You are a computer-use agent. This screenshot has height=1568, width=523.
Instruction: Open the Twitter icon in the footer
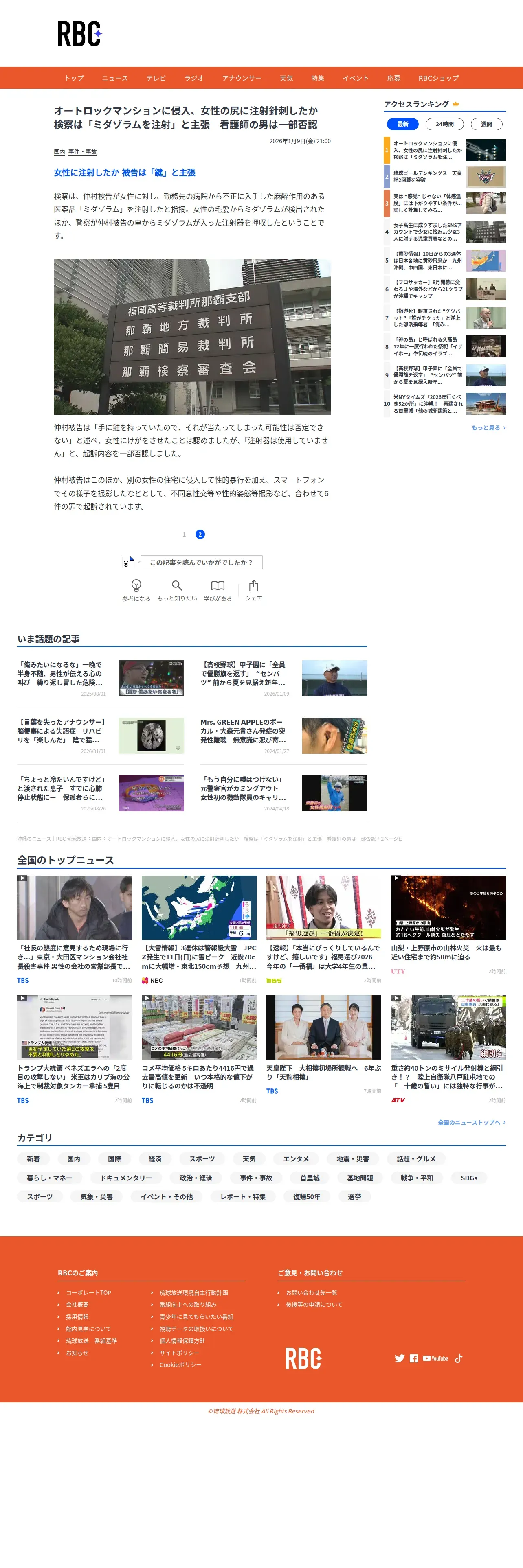pyautogui.click(x=400, y=1358)
